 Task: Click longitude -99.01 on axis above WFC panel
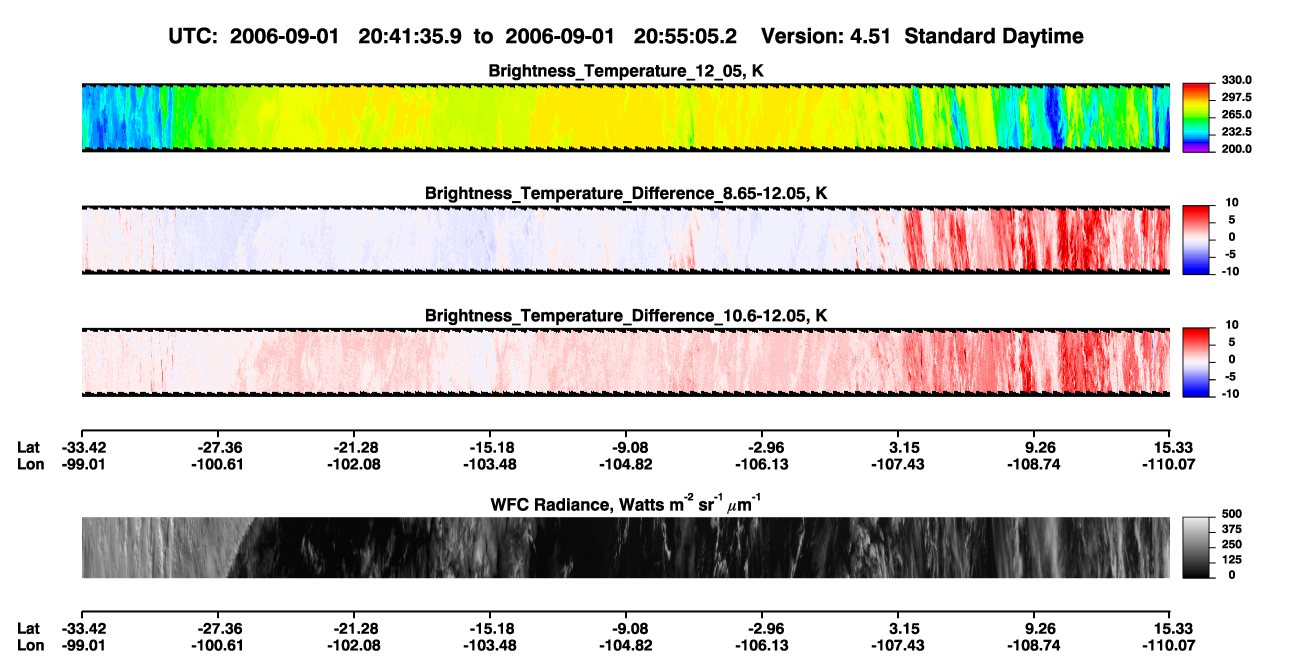click(82, 464)
